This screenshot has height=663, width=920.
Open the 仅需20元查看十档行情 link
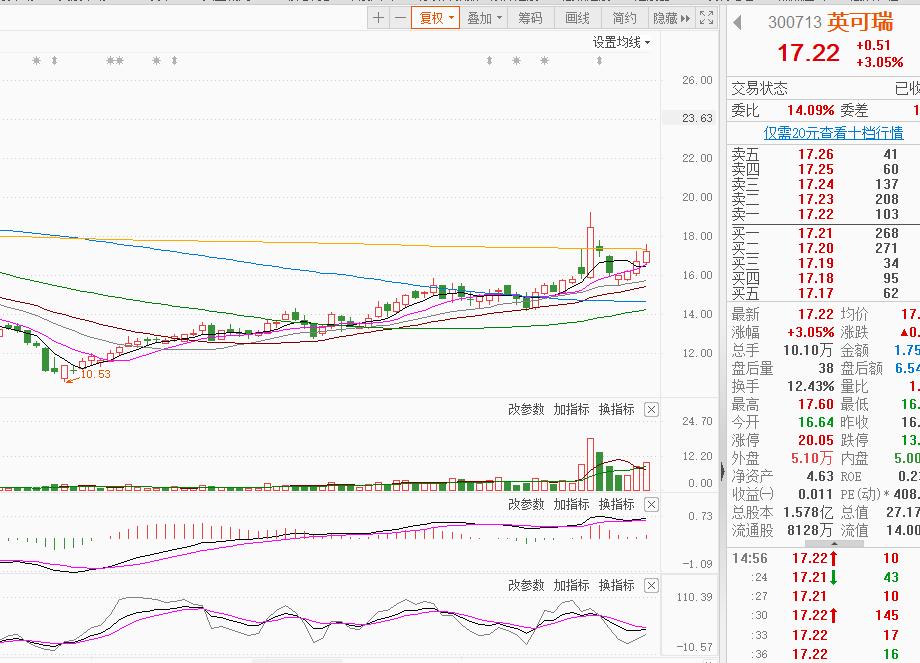833,134
